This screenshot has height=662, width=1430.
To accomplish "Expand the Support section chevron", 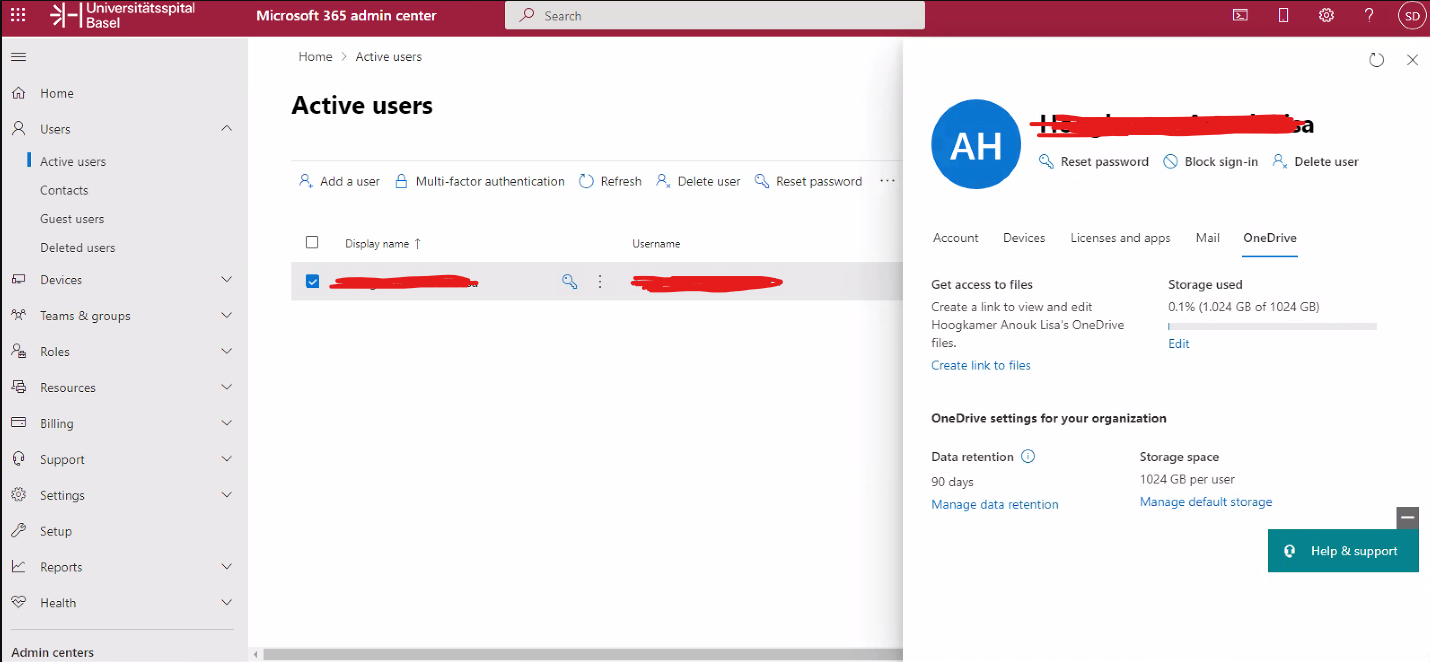I will [x=227, y=459].
